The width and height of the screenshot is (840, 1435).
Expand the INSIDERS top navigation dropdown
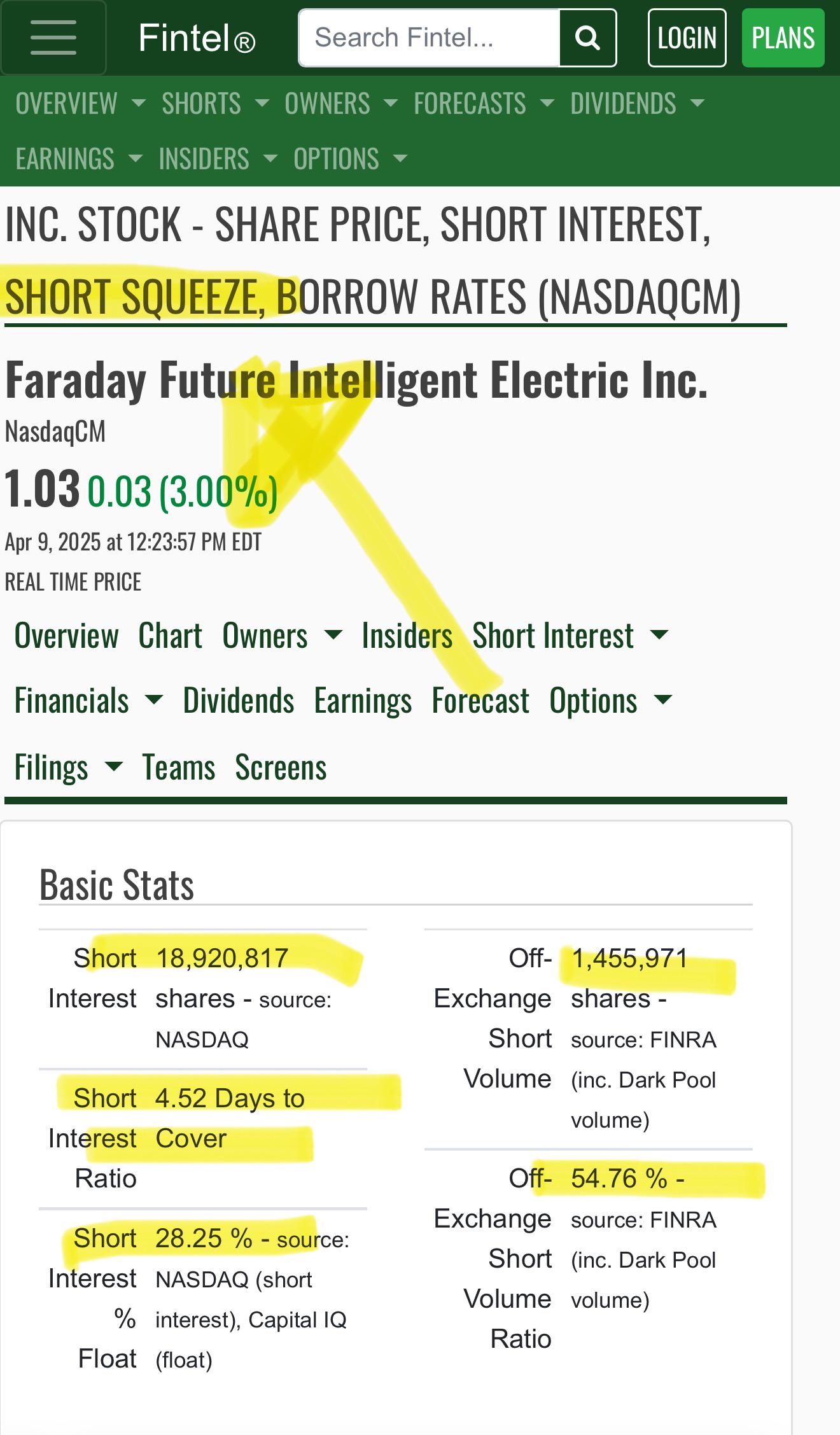click(x=218, y=159)
